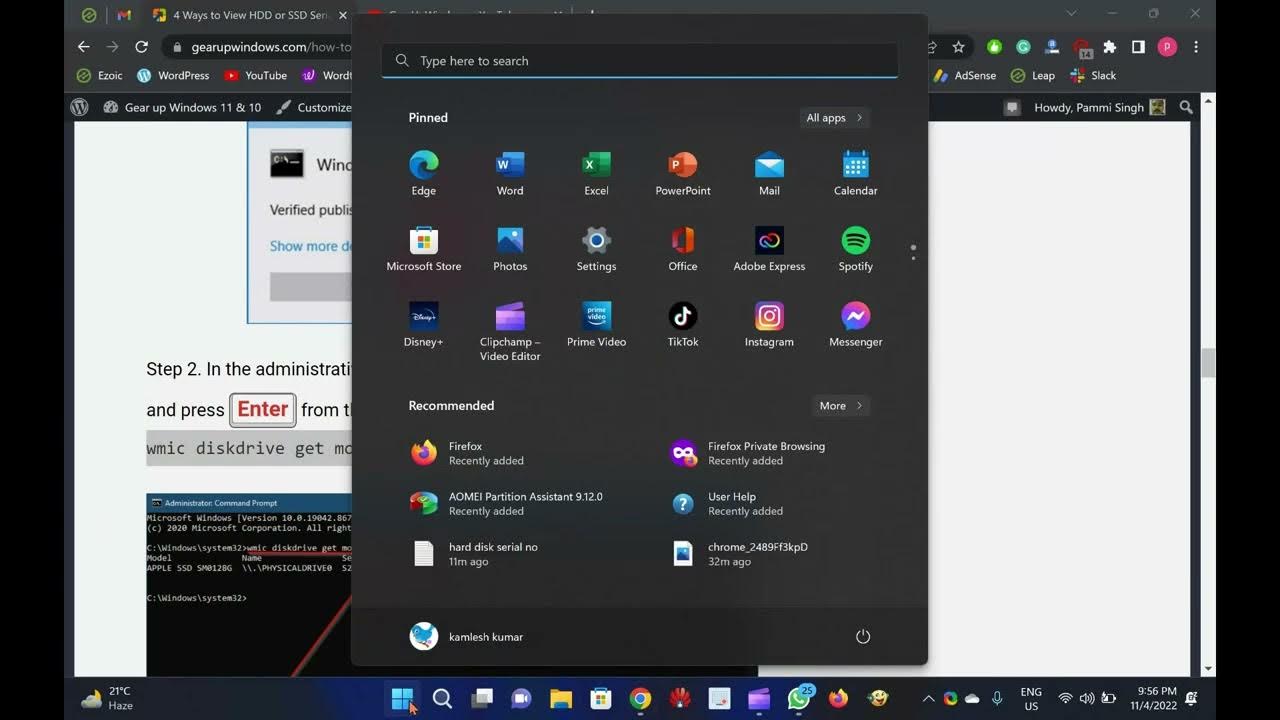Open Chrome profile avatar P
This screenshot has width=1280, height=720.
tap(1167, 47)
